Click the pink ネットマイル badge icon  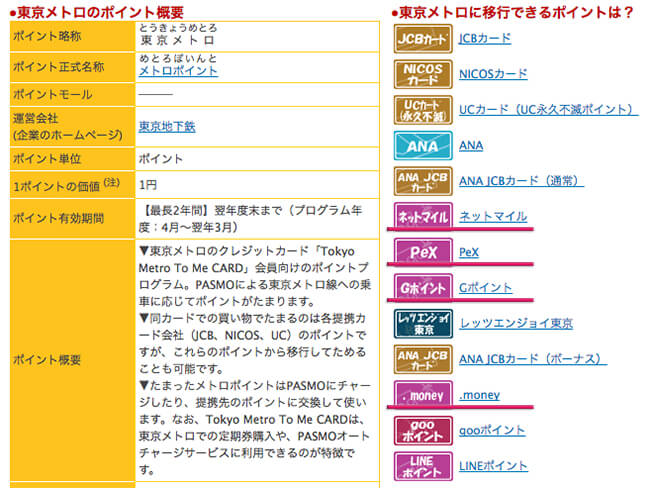[423, 216]
